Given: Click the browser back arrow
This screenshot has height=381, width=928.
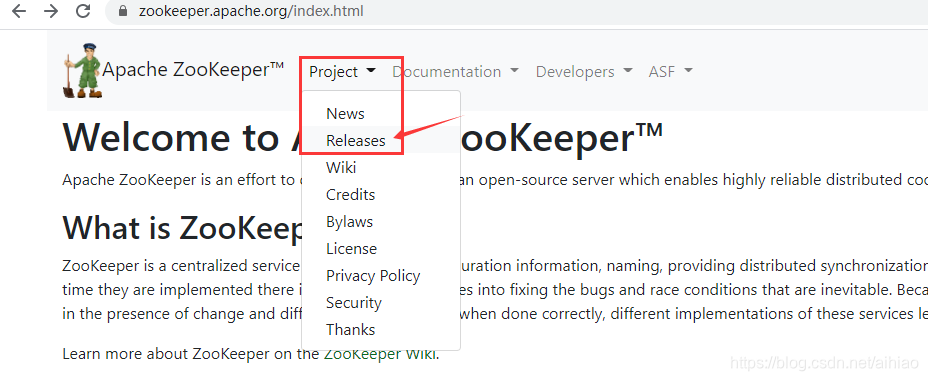Looking at the screenshot, I should click(19, 11).
